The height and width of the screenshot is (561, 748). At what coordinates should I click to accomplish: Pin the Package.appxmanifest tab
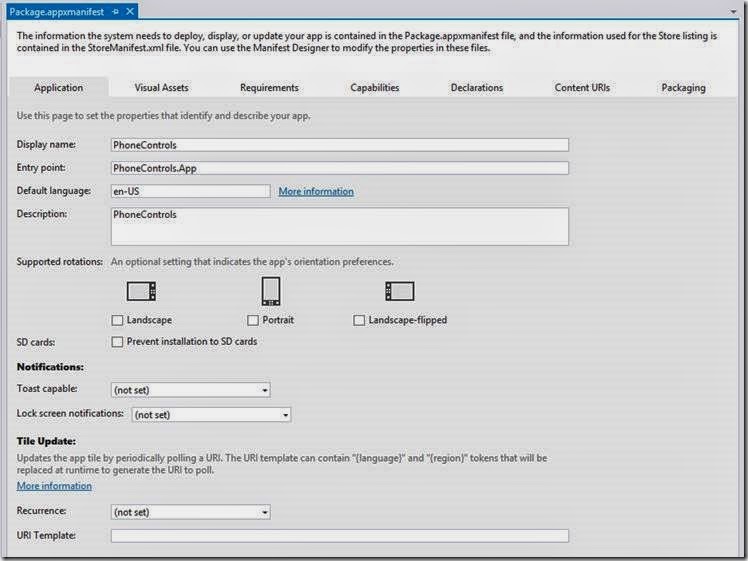point(115,12)
